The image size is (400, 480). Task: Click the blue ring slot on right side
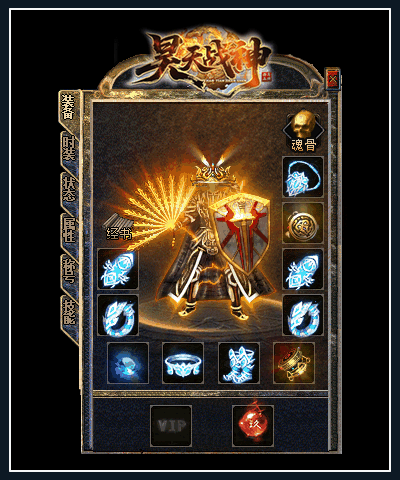point(303,315)
